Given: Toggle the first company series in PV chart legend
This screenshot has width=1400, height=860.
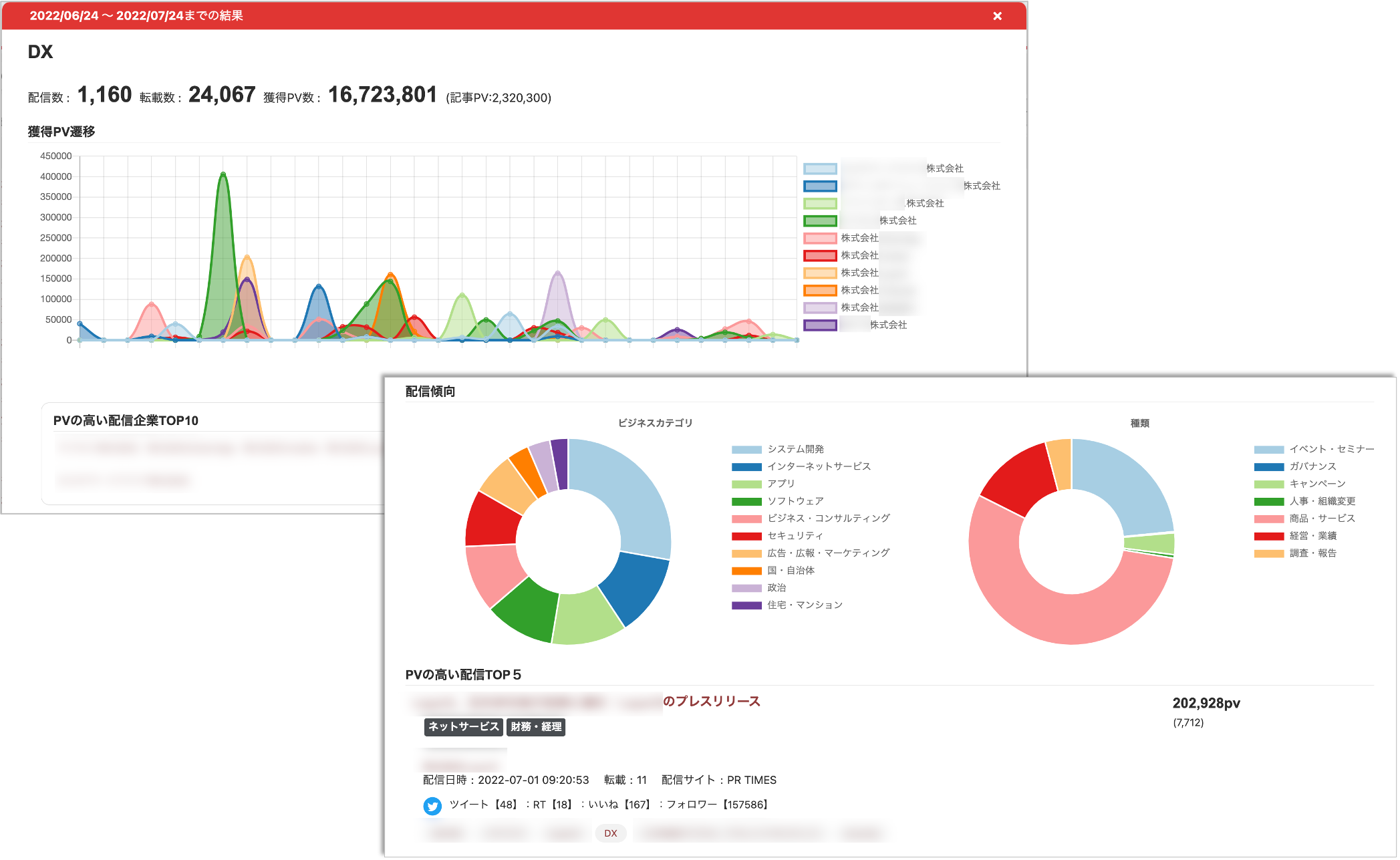Looking at the screenshot, I should pos(820,168).
